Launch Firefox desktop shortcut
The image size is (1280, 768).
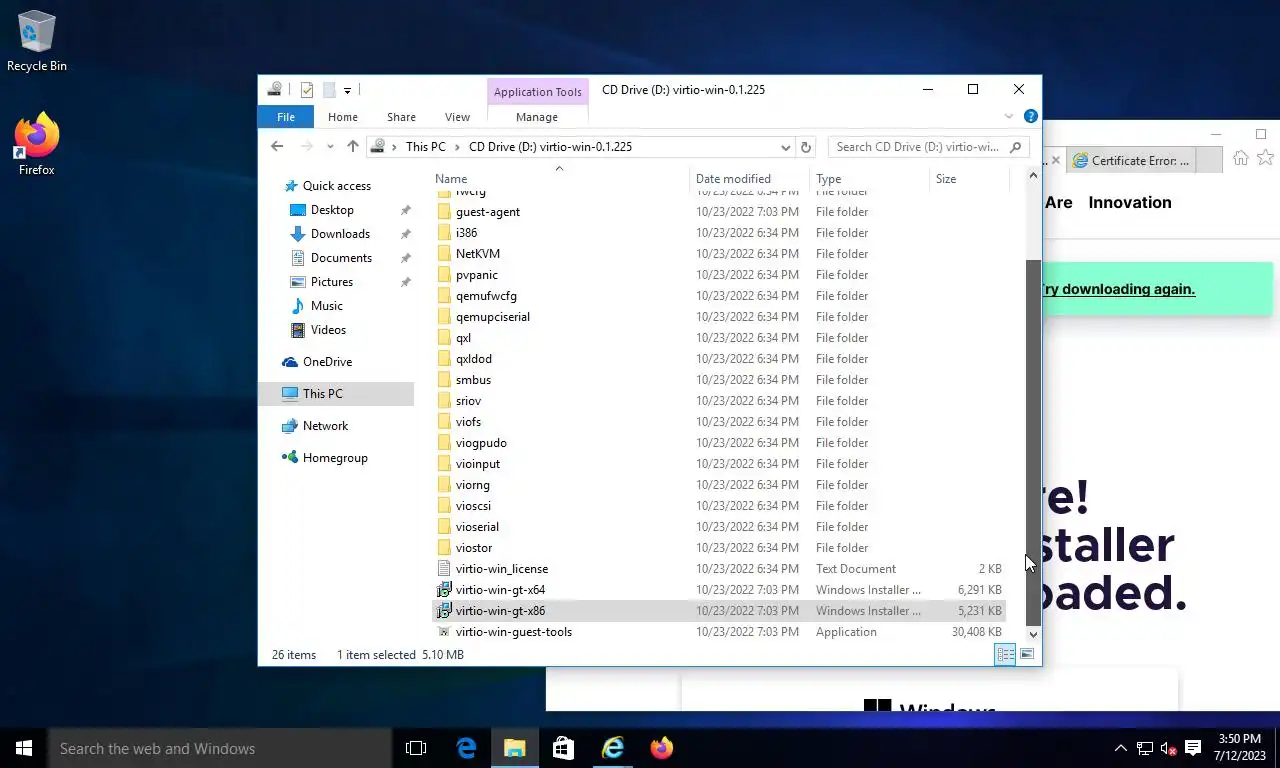(37, 145)
